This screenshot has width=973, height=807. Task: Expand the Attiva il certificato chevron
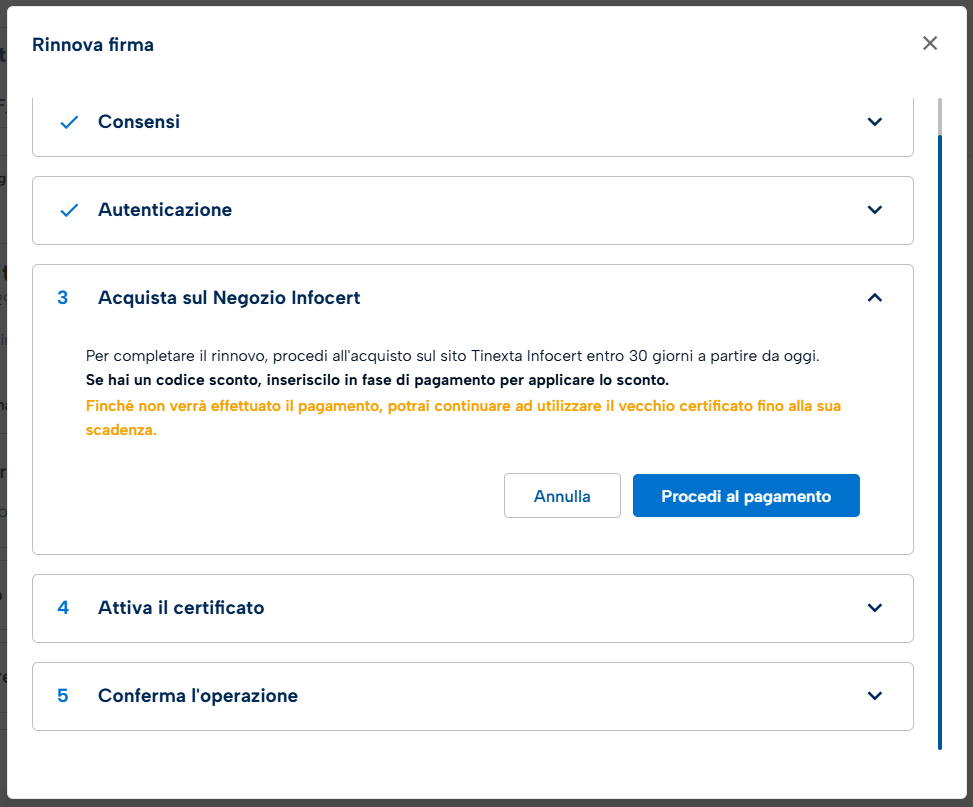point(875,608)
